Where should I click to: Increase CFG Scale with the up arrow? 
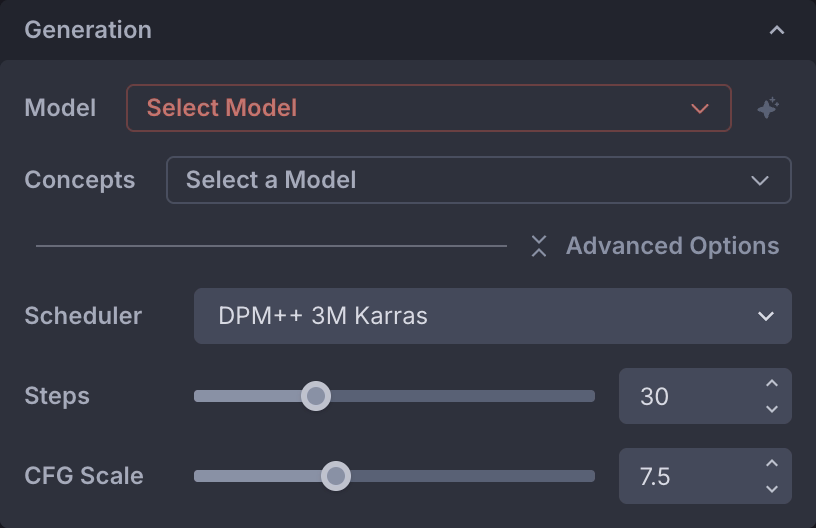point(771,464)
